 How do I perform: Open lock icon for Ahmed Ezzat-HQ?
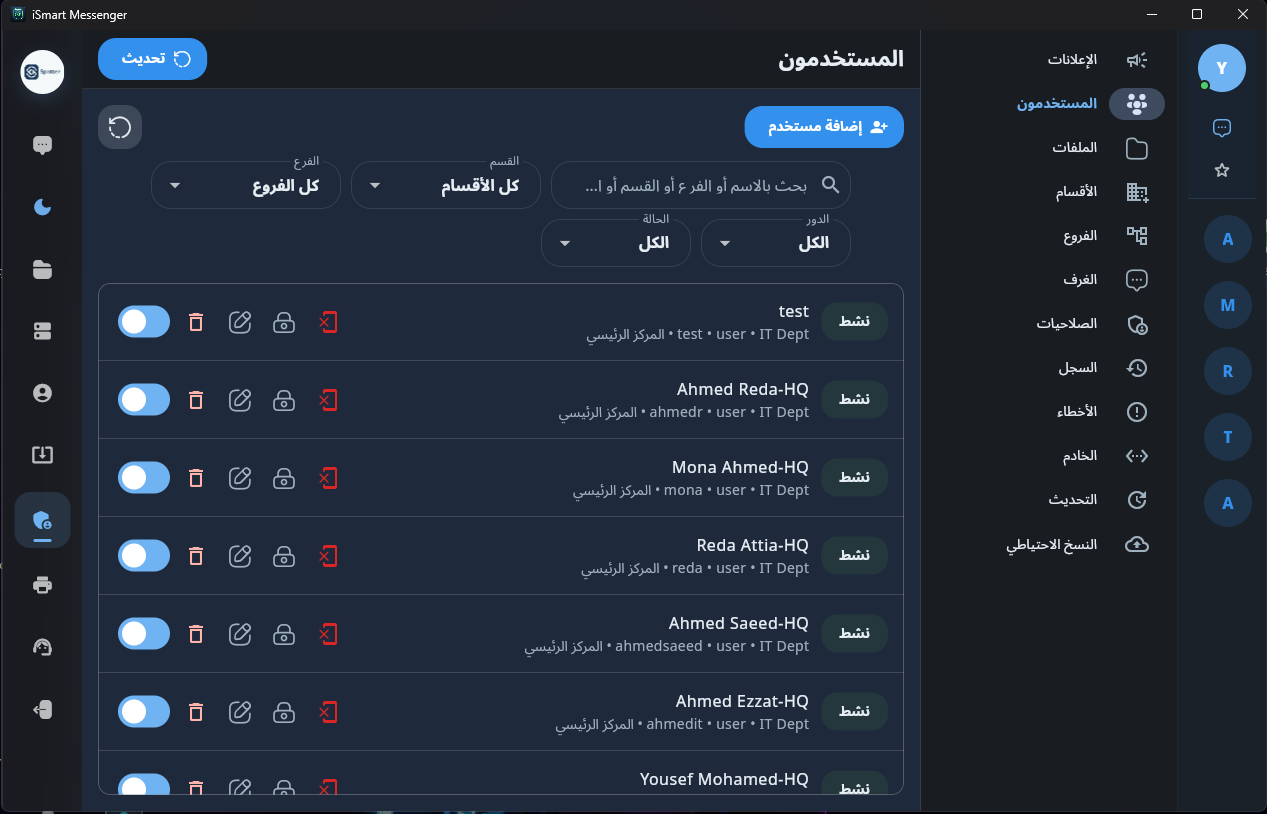[x=284, y=712]
